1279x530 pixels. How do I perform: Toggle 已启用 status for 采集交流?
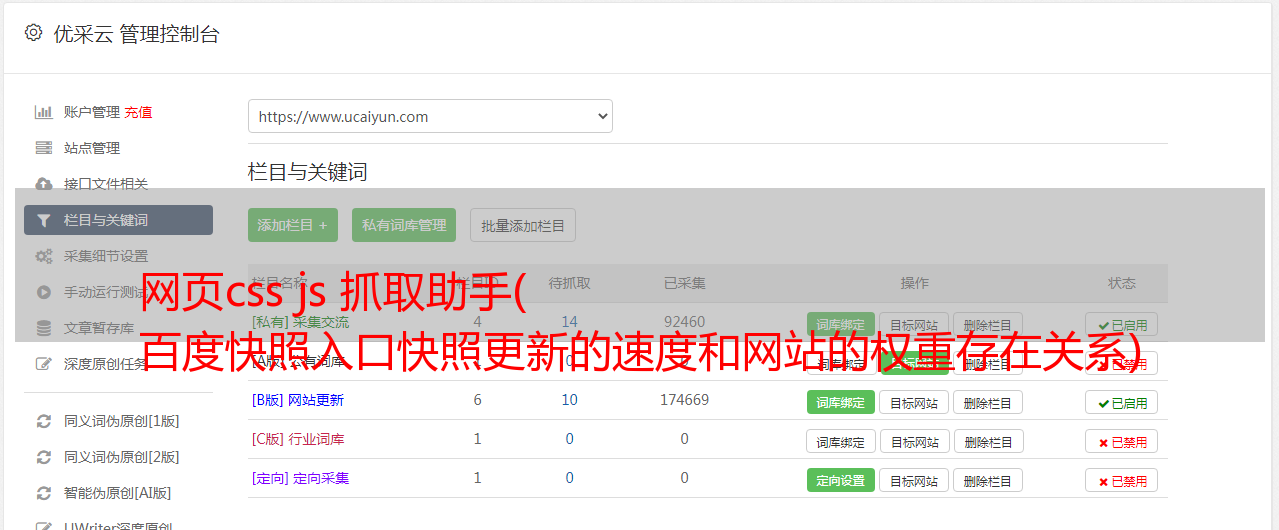click(x=1122, y=324)
